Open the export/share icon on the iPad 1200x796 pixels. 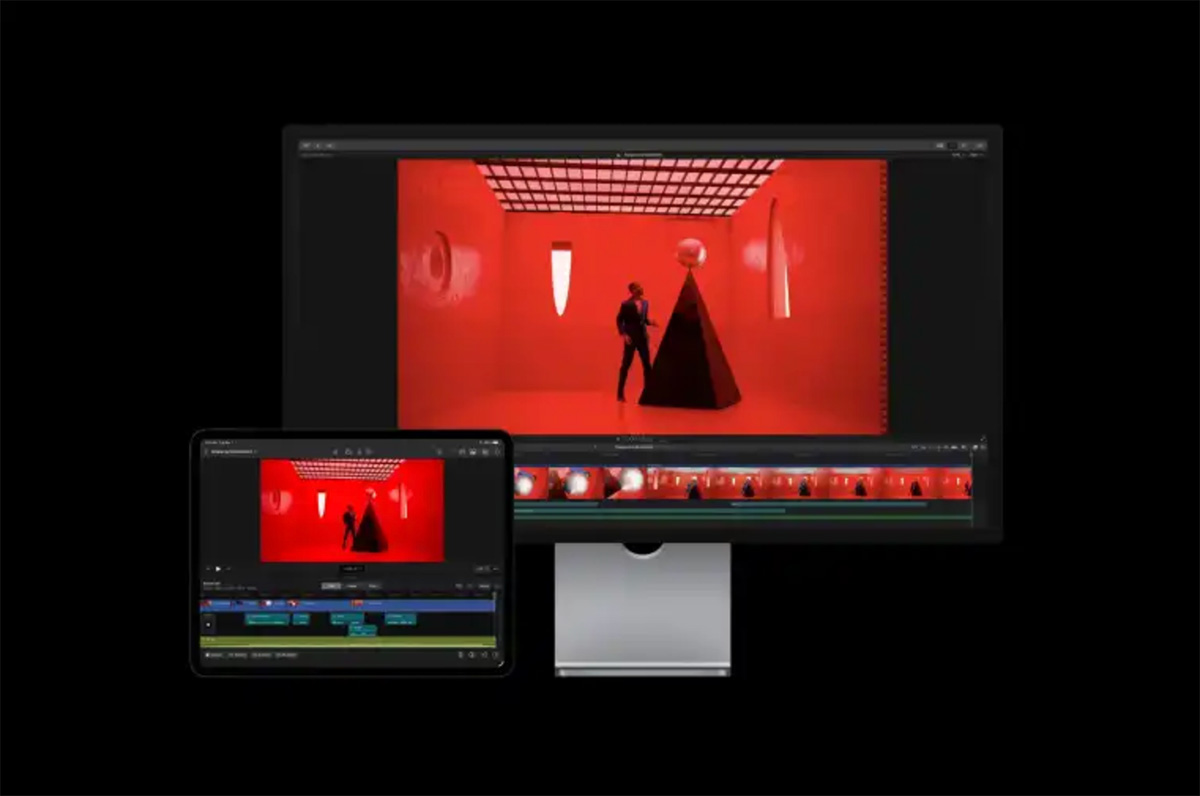tap(472, 452)
